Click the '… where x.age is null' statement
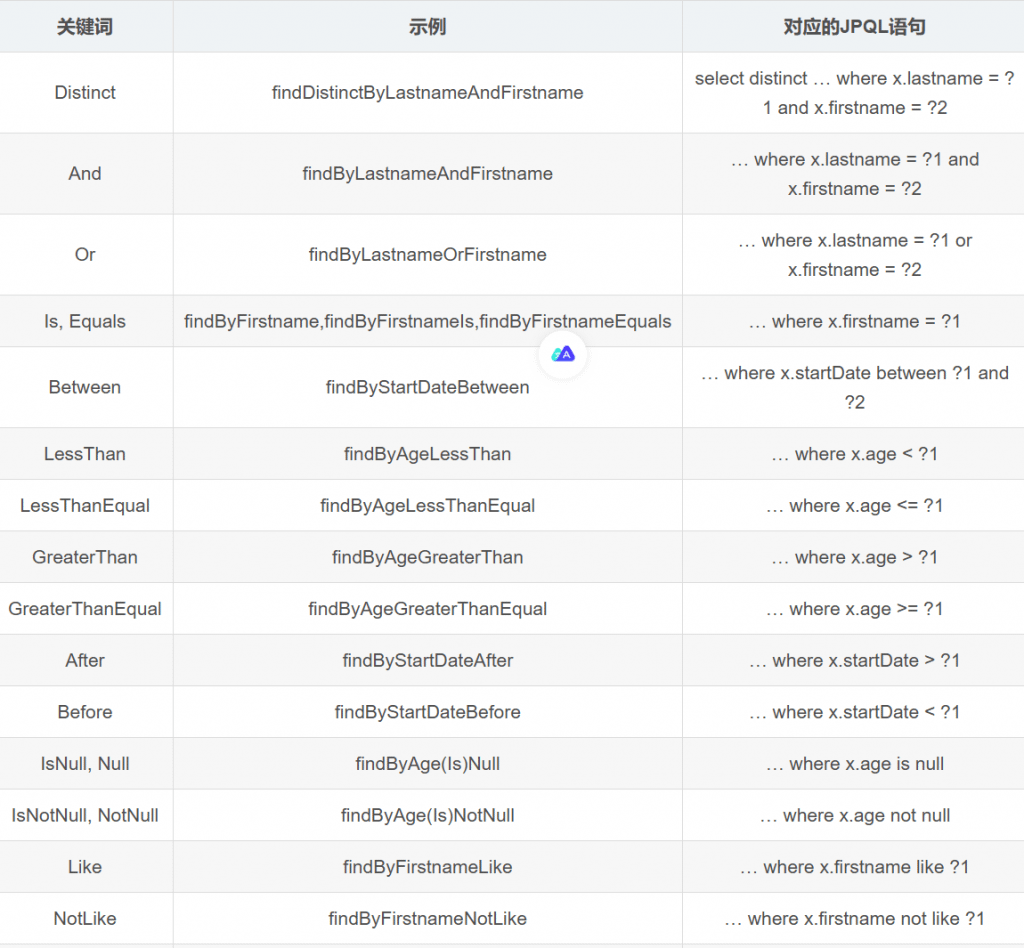This screenshot has width=1024, height=948. [x=853, y=764]
